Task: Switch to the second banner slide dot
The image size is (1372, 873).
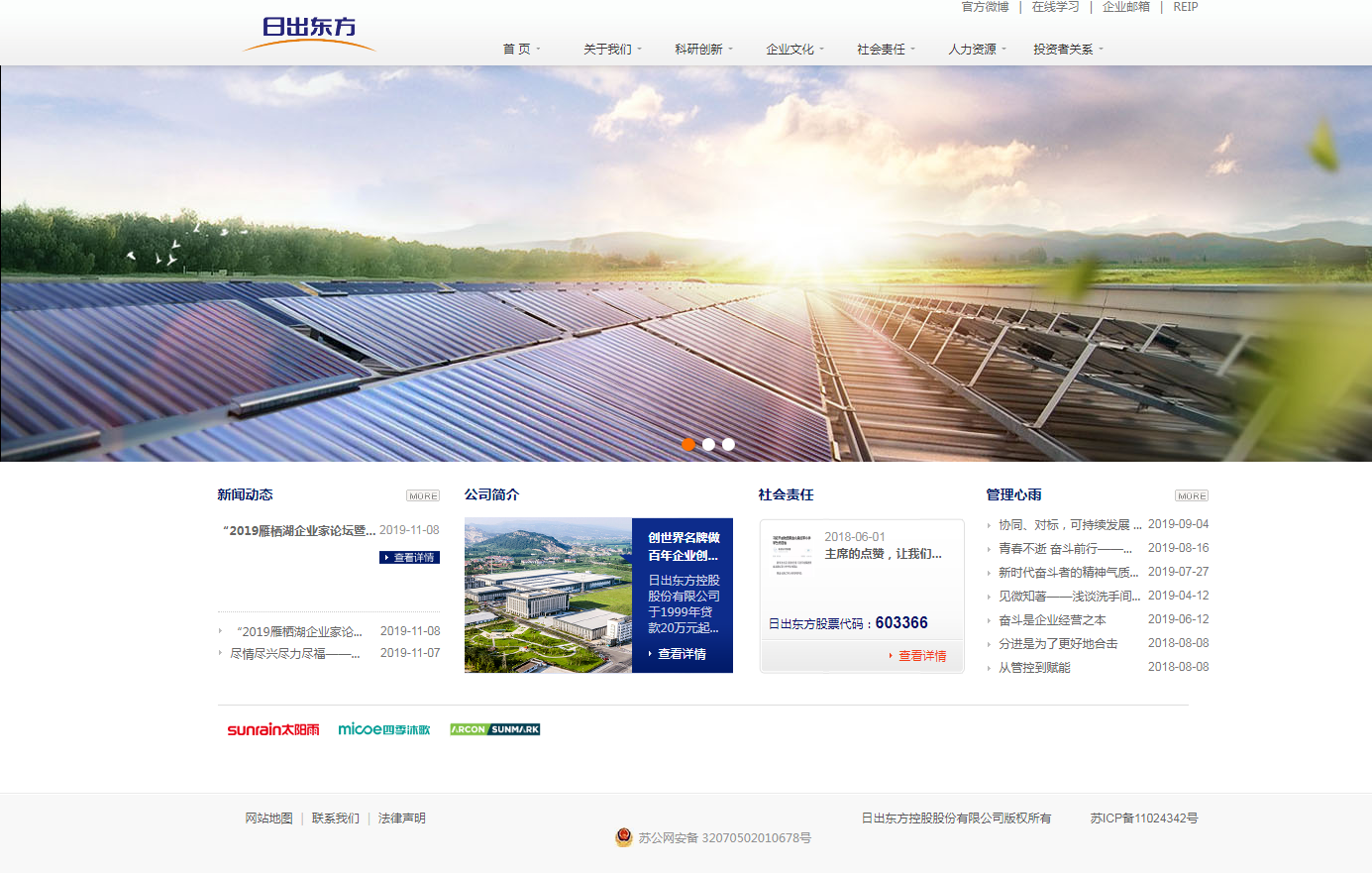Action: (708, 444)
